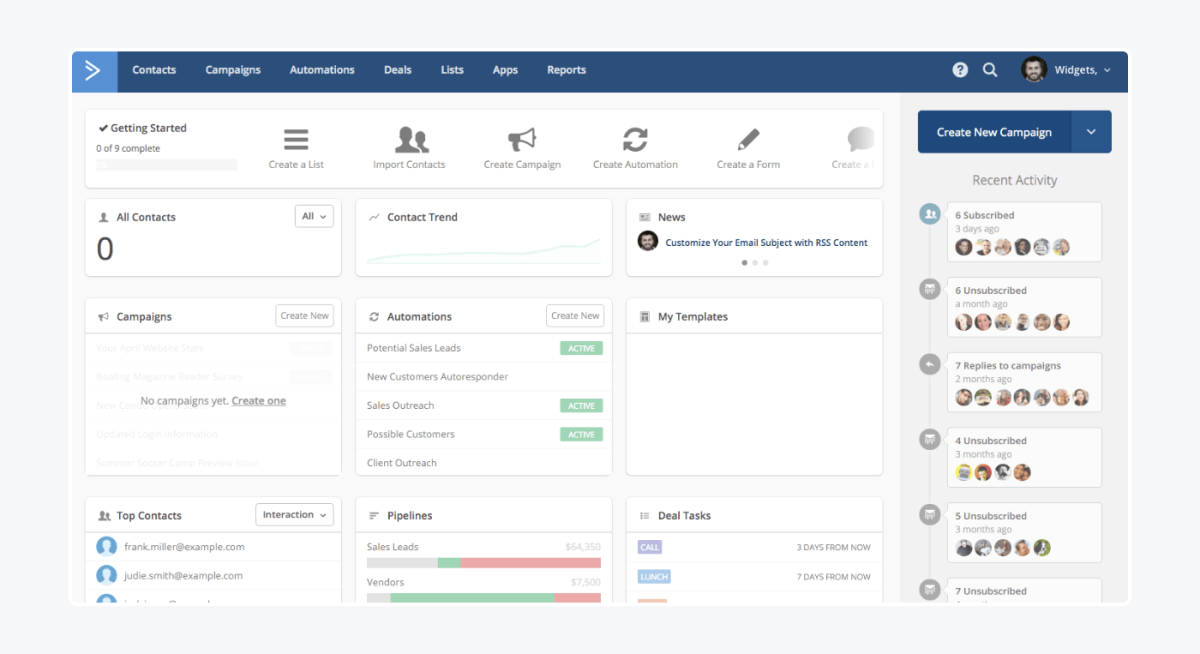Open the Reports menu item
This screenshot has width=1200, height=654.
566,70
